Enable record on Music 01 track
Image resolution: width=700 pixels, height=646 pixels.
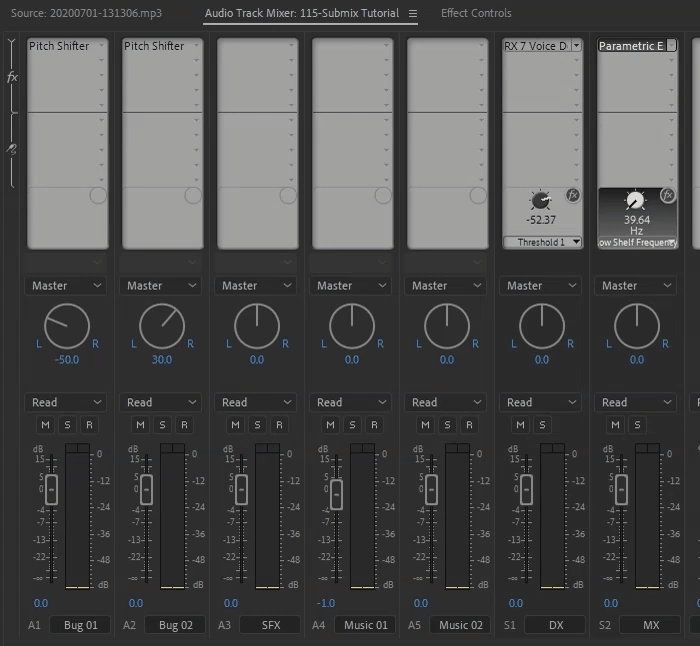pyautogui.click(x=374, y=425)
